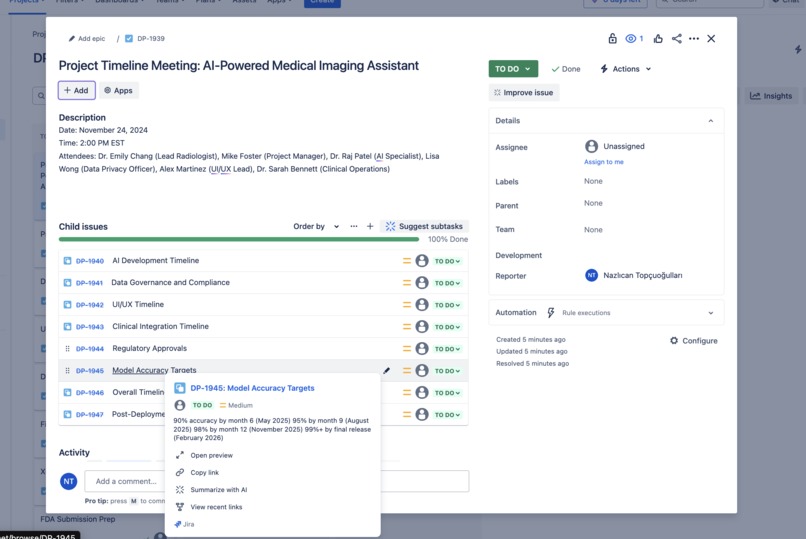This screenshot has height=539, width=806.
Task: Open DP-1943 issue link
Action: (x=90, y=327)
